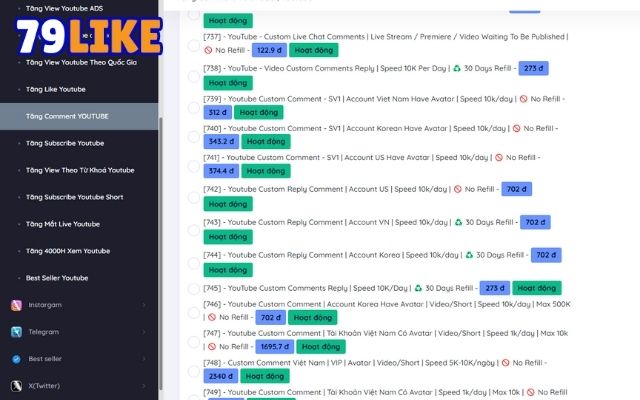Click 702 đ price badge of service 744

point(546,255)
